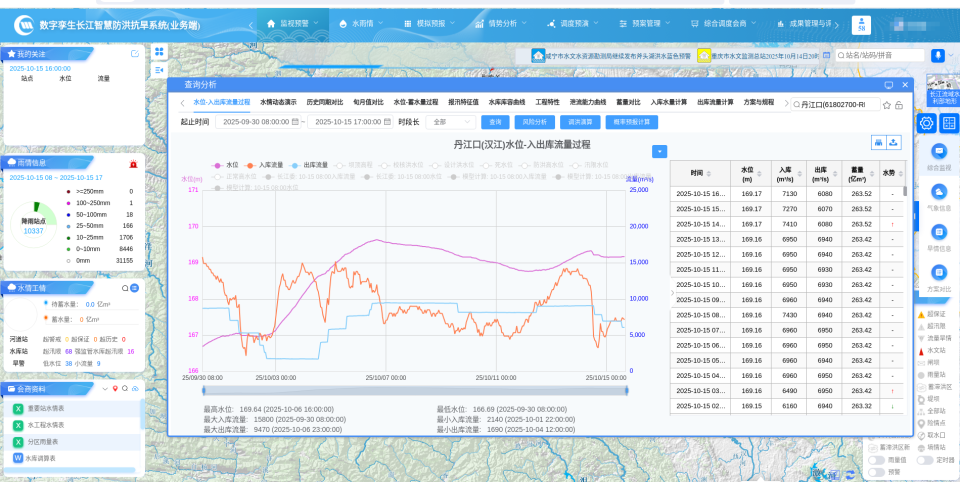Toggle the 水位 legend series
The width and height of the screenshot is (960, 482).
(225, 165)
